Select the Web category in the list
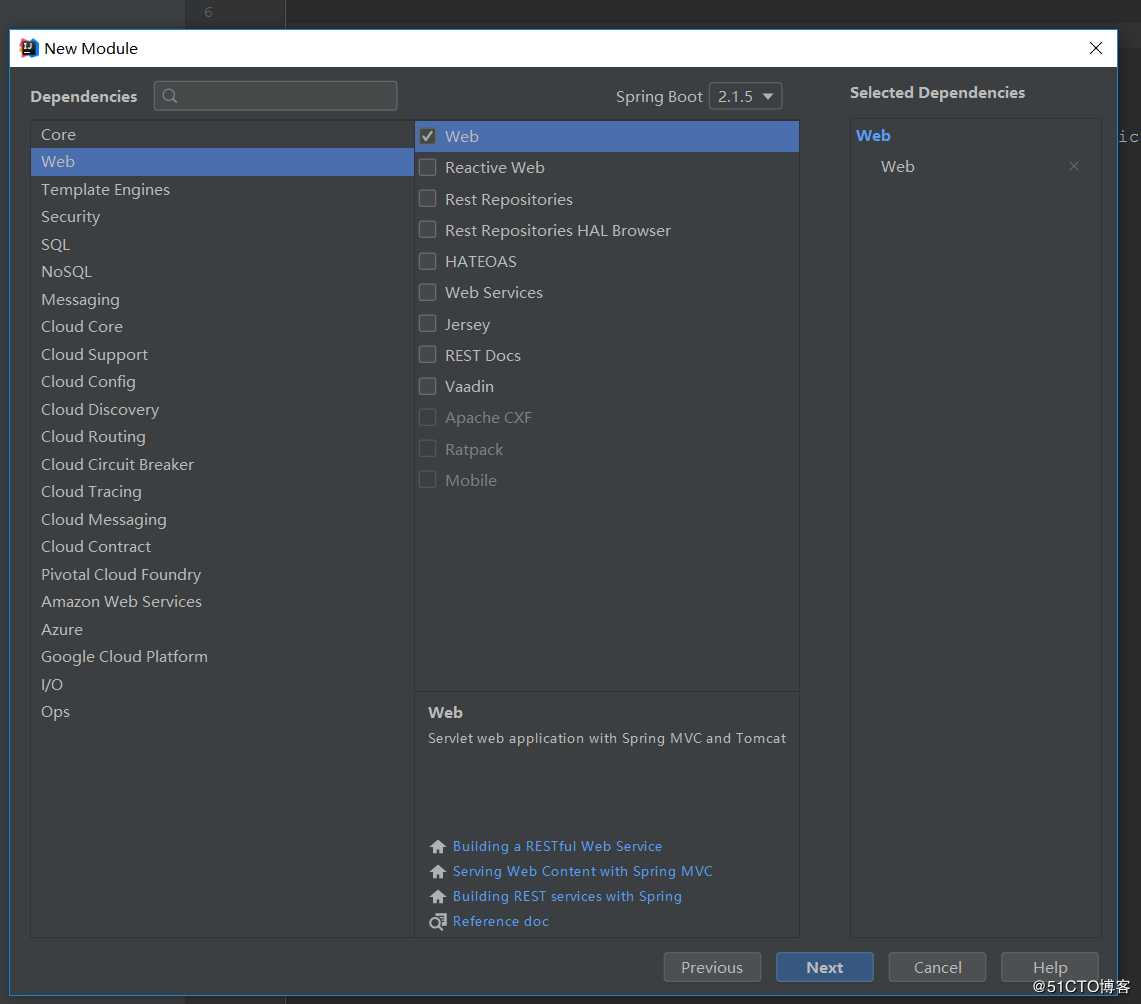 (222, 162)
